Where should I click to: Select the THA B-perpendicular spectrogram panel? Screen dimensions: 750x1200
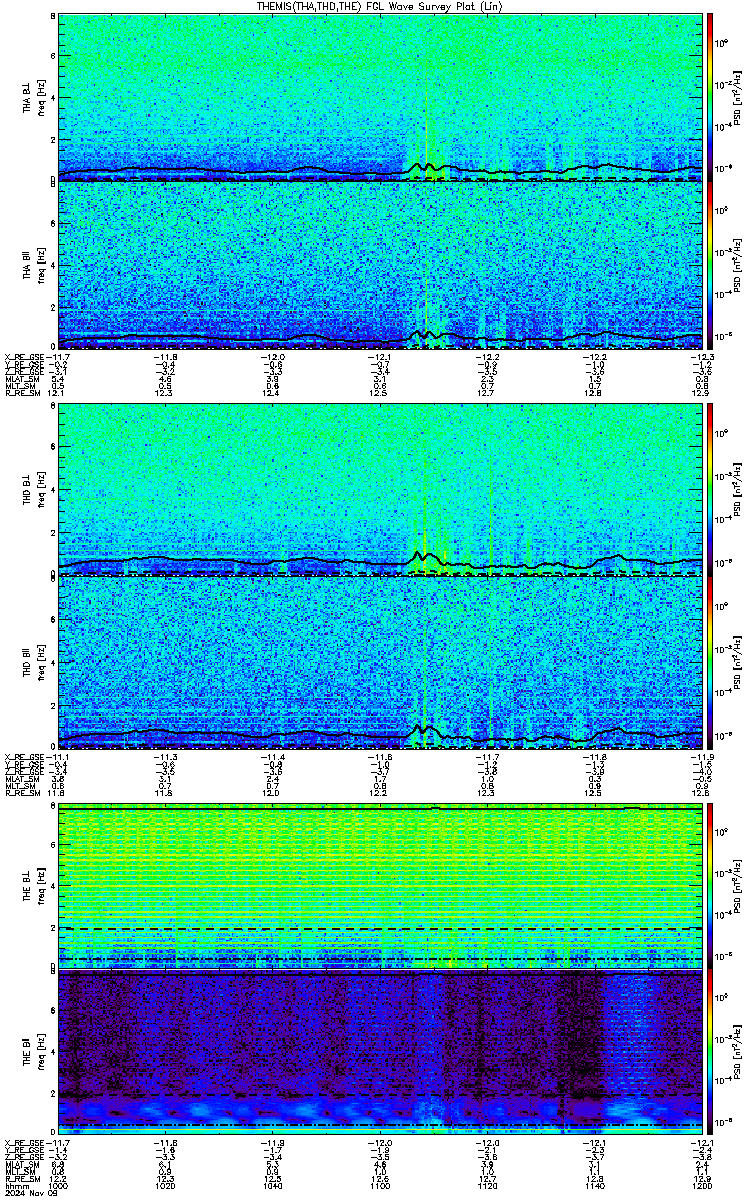pyautogui.click(x=380, y=97)
